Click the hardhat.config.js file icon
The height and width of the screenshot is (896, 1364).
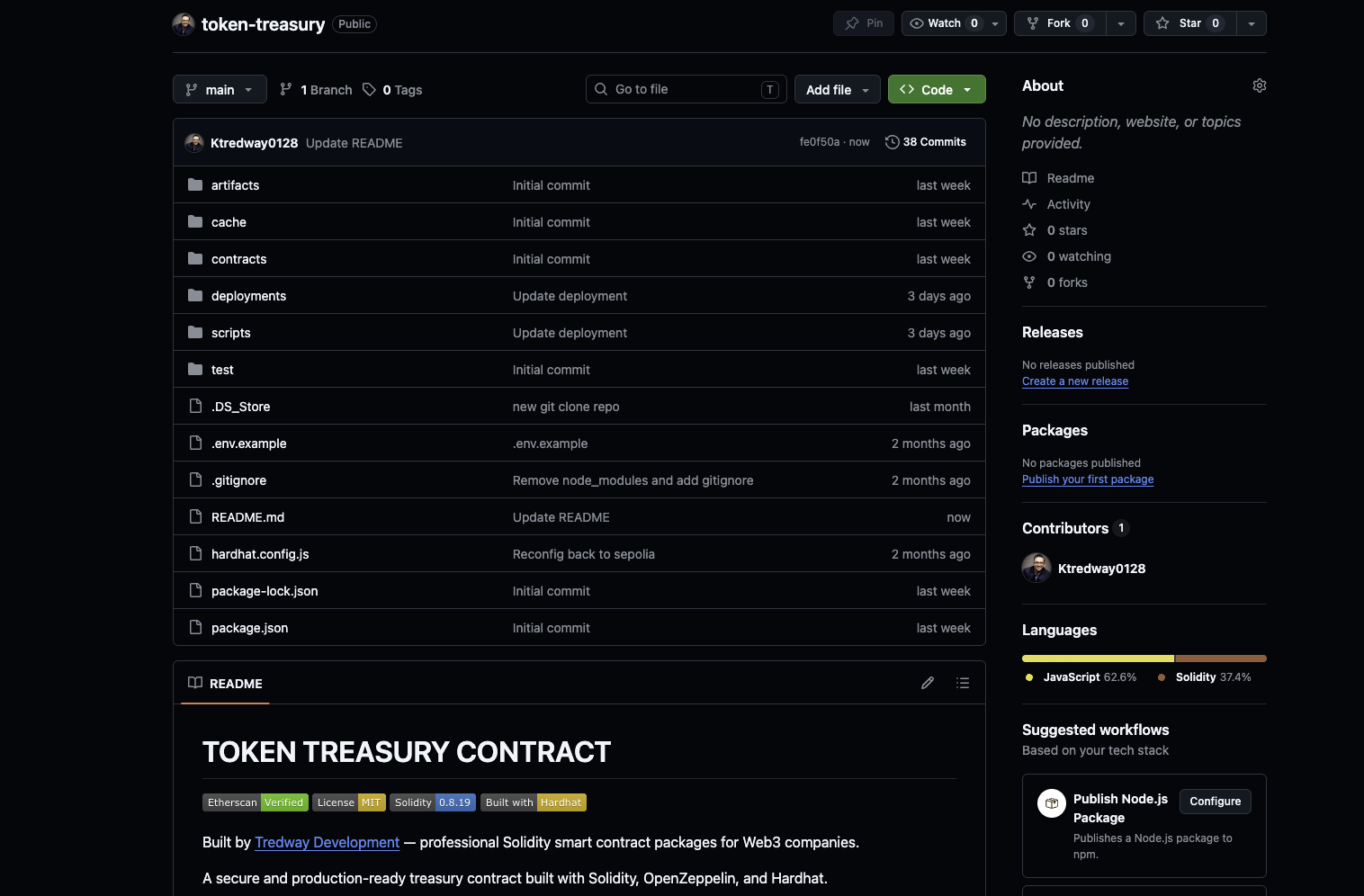[195, 553]
